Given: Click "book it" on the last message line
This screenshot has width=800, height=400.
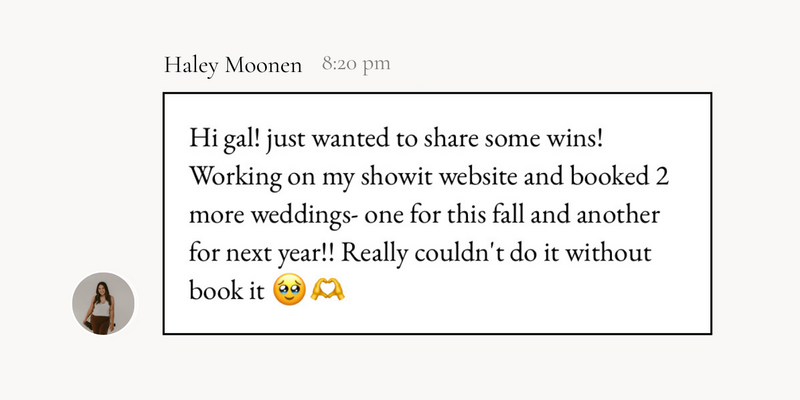Looking at the screenshot, I should tap(227, 290).
